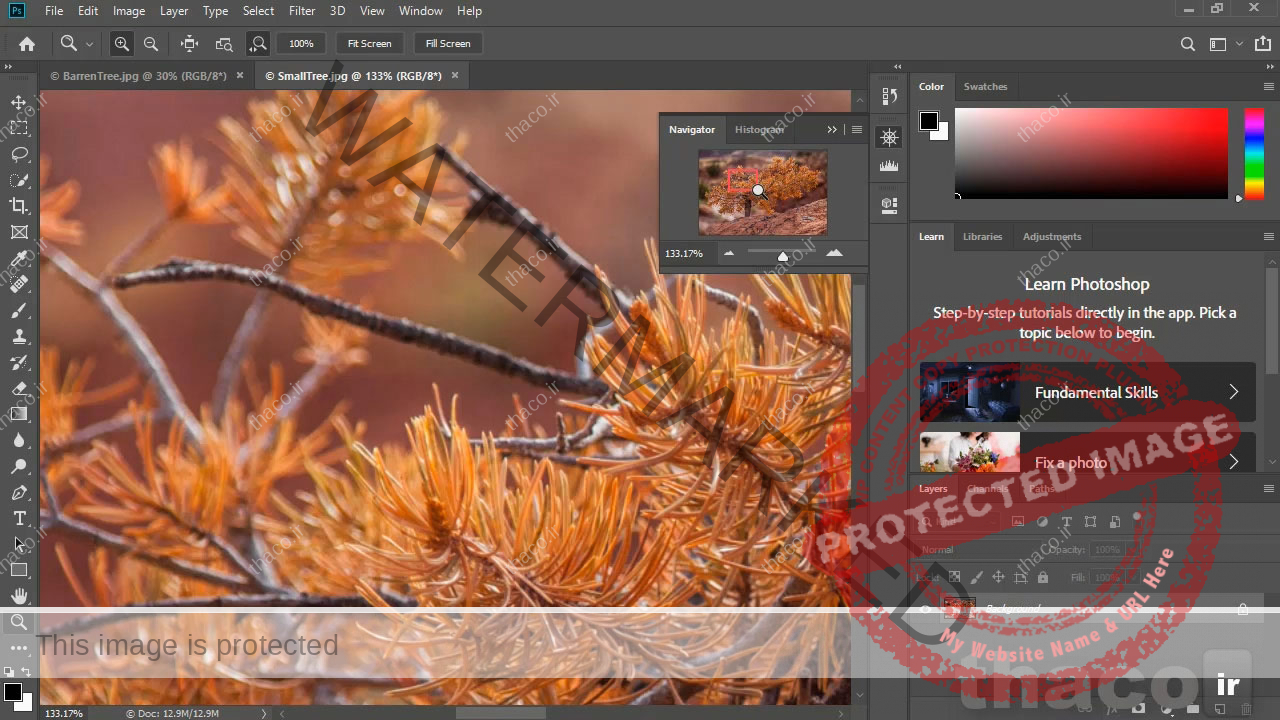The image size is (1280, 720).
Task: Go to Home screen icon
Action: [27, 44]
